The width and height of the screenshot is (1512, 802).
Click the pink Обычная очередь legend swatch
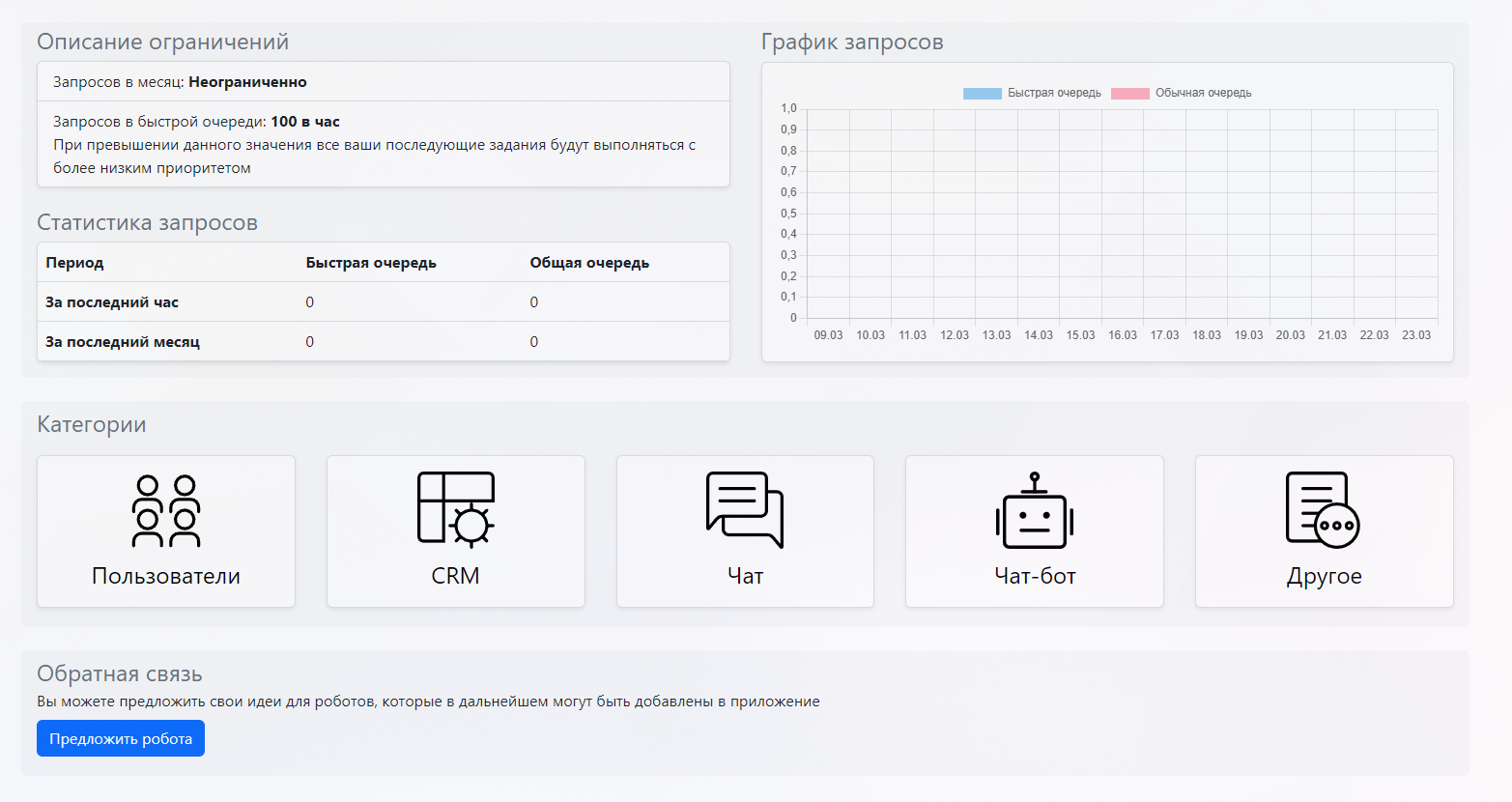coord(1129,94)
